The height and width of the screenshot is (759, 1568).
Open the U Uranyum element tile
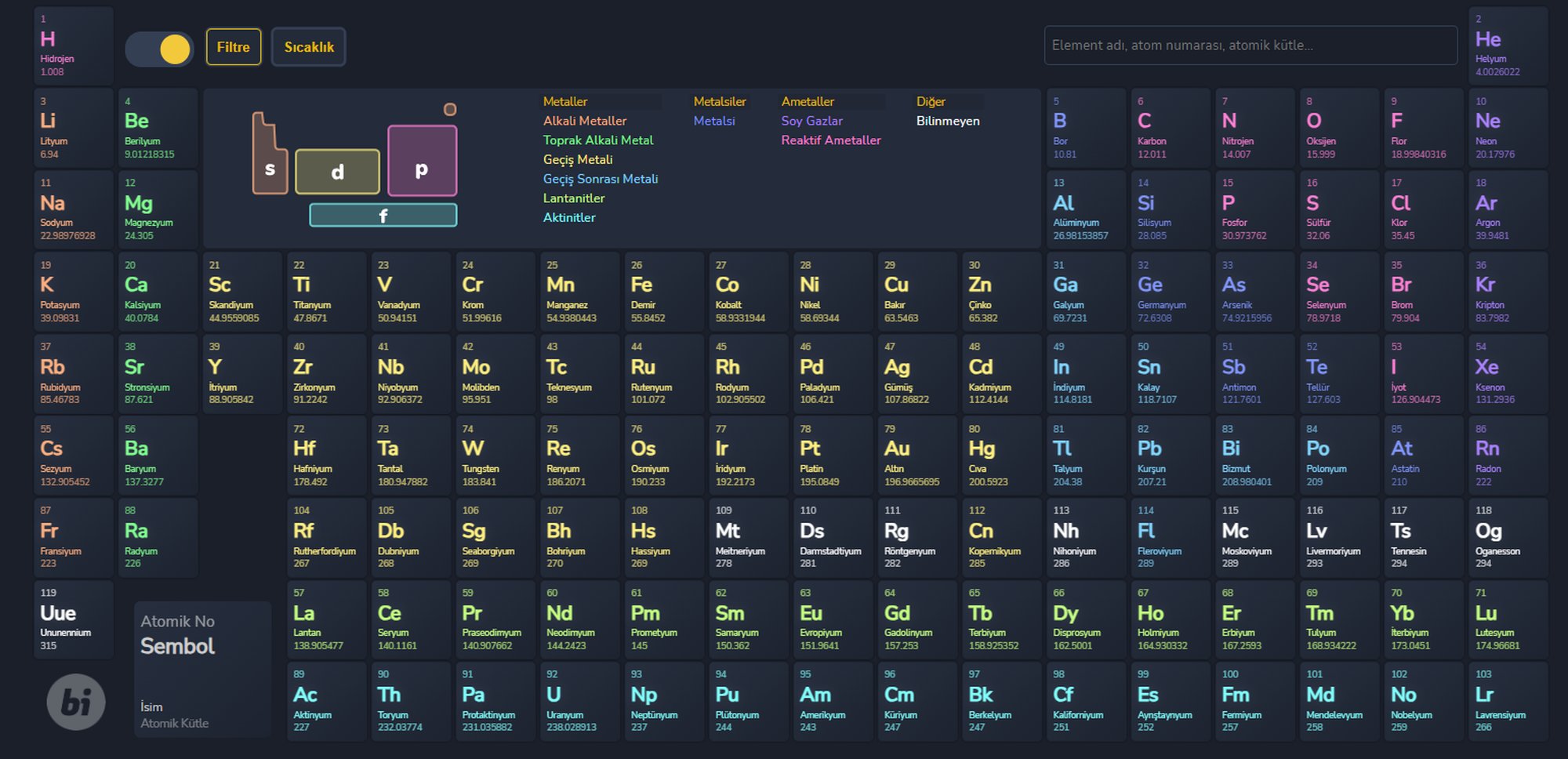click(578, 701)
